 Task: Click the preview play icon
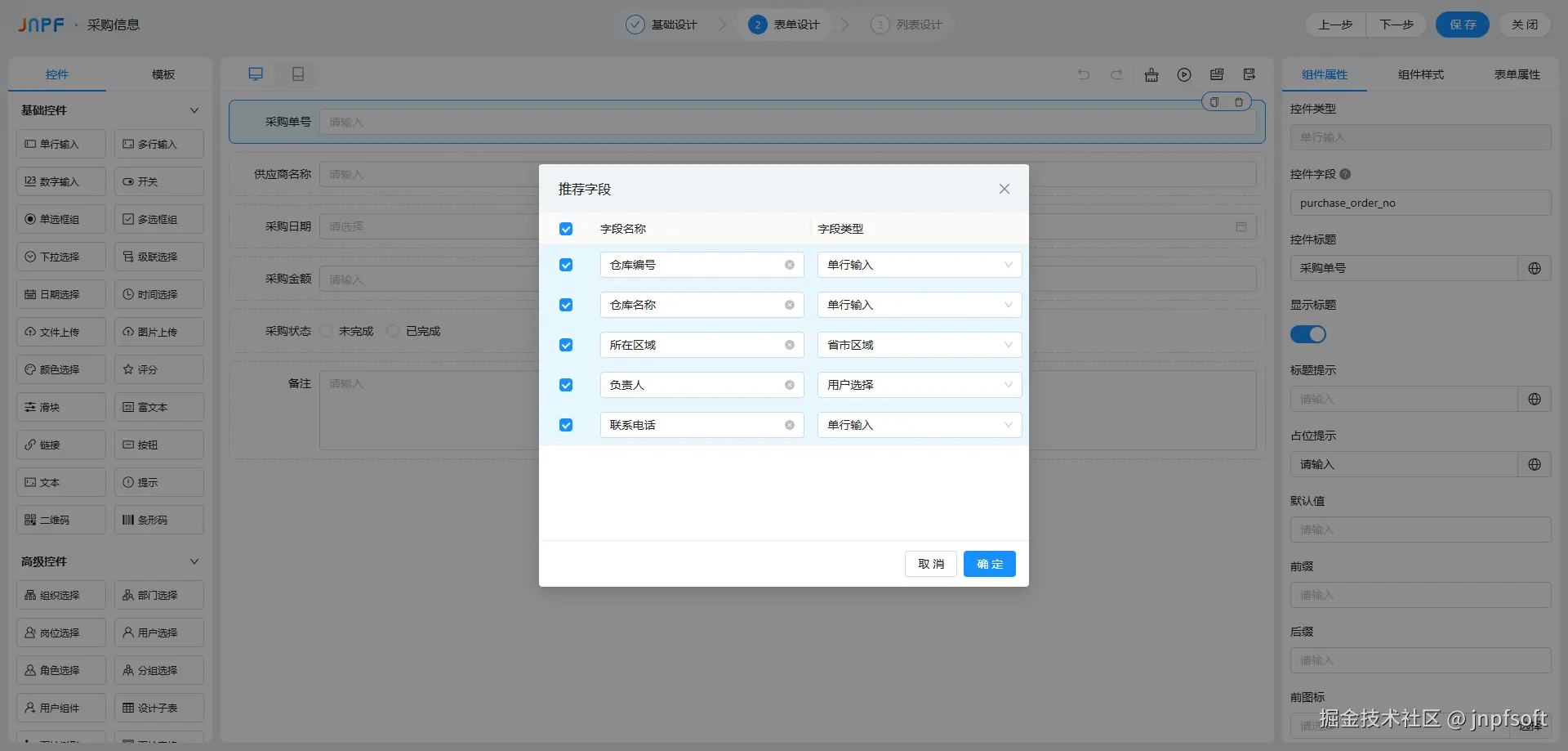pyautogui.click(x=1184, y=74)
